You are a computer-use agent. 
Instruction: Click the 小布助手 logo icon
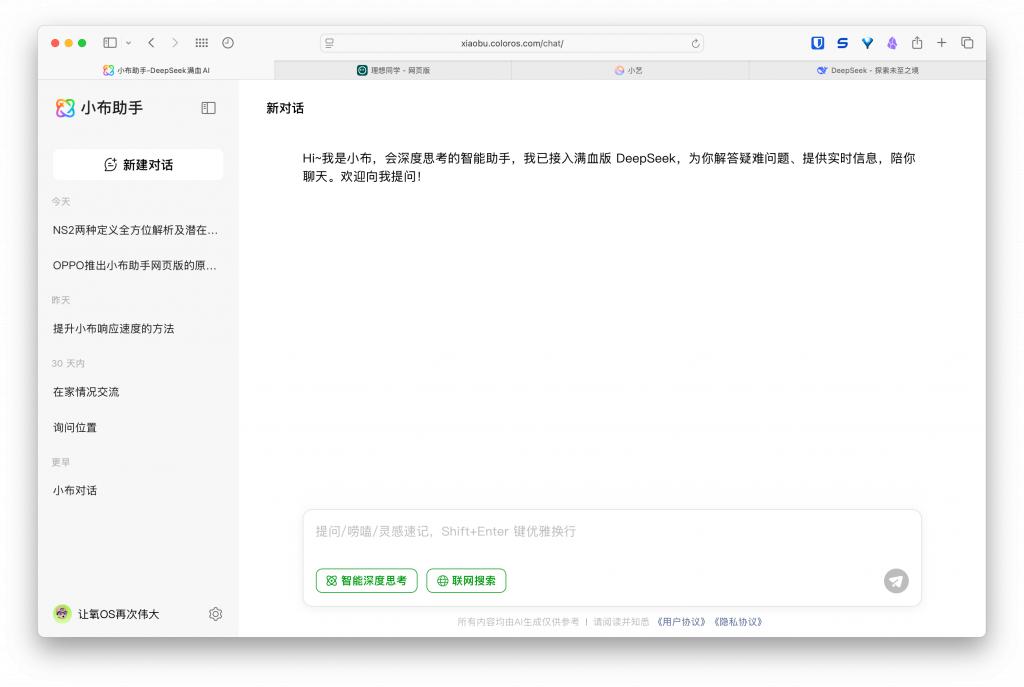pos(65,108)
